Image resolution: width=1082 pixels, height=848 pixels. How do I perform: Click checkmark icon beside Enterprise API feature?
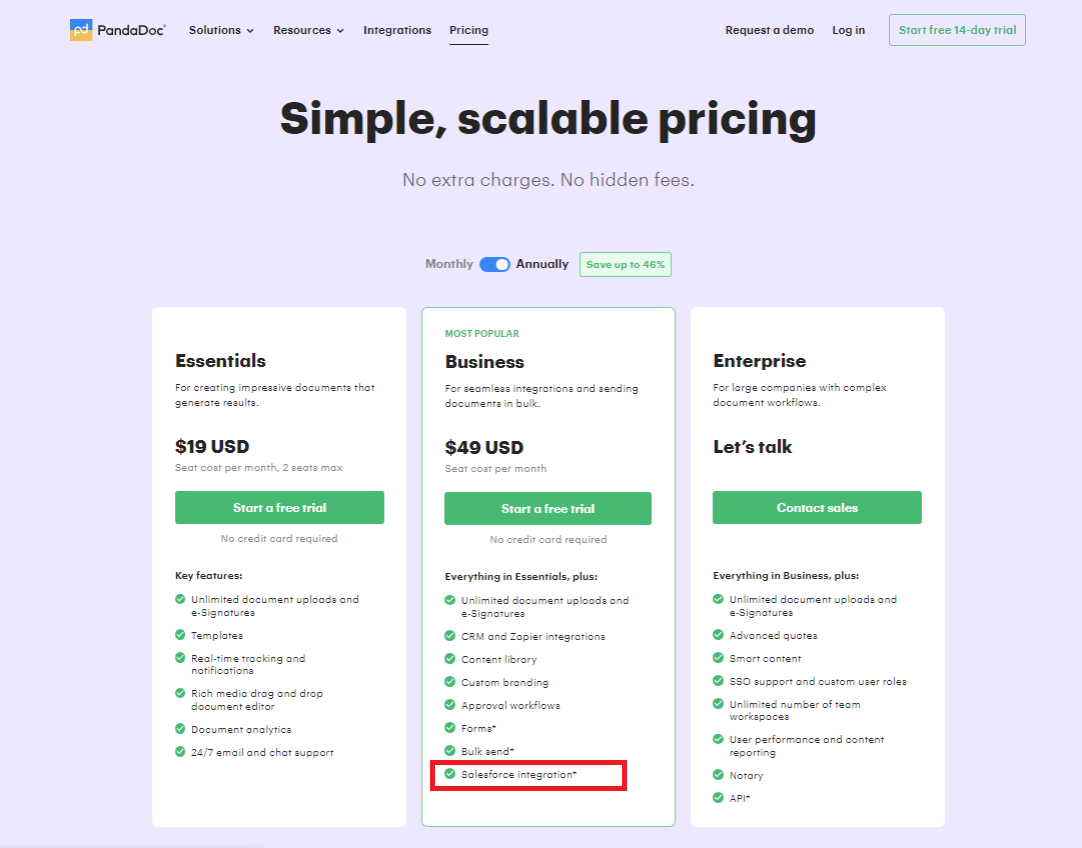click(718, 798)
